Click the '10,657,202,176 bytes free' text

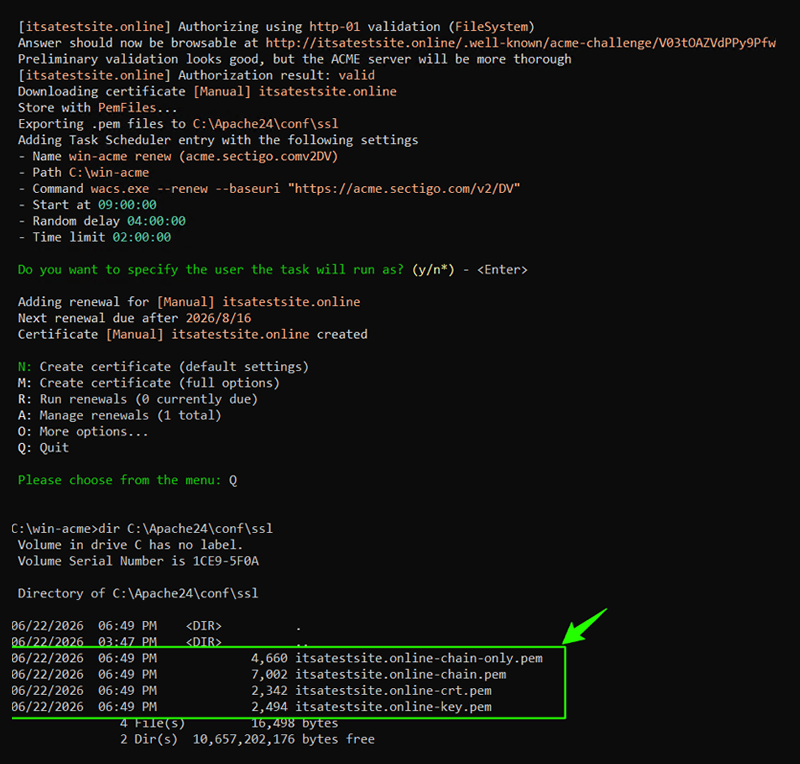pyautogui.click(x=284, y=740)
